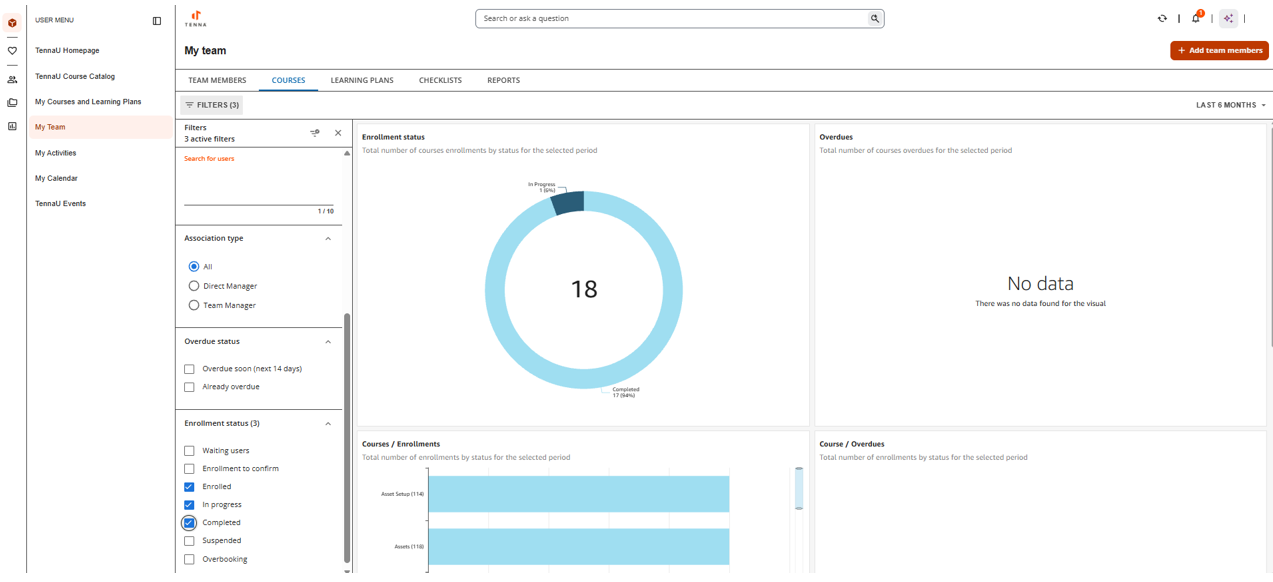Viewport: 1273px width, 582px height.
Task: Click the search or ask a question field
Action: 679,18
